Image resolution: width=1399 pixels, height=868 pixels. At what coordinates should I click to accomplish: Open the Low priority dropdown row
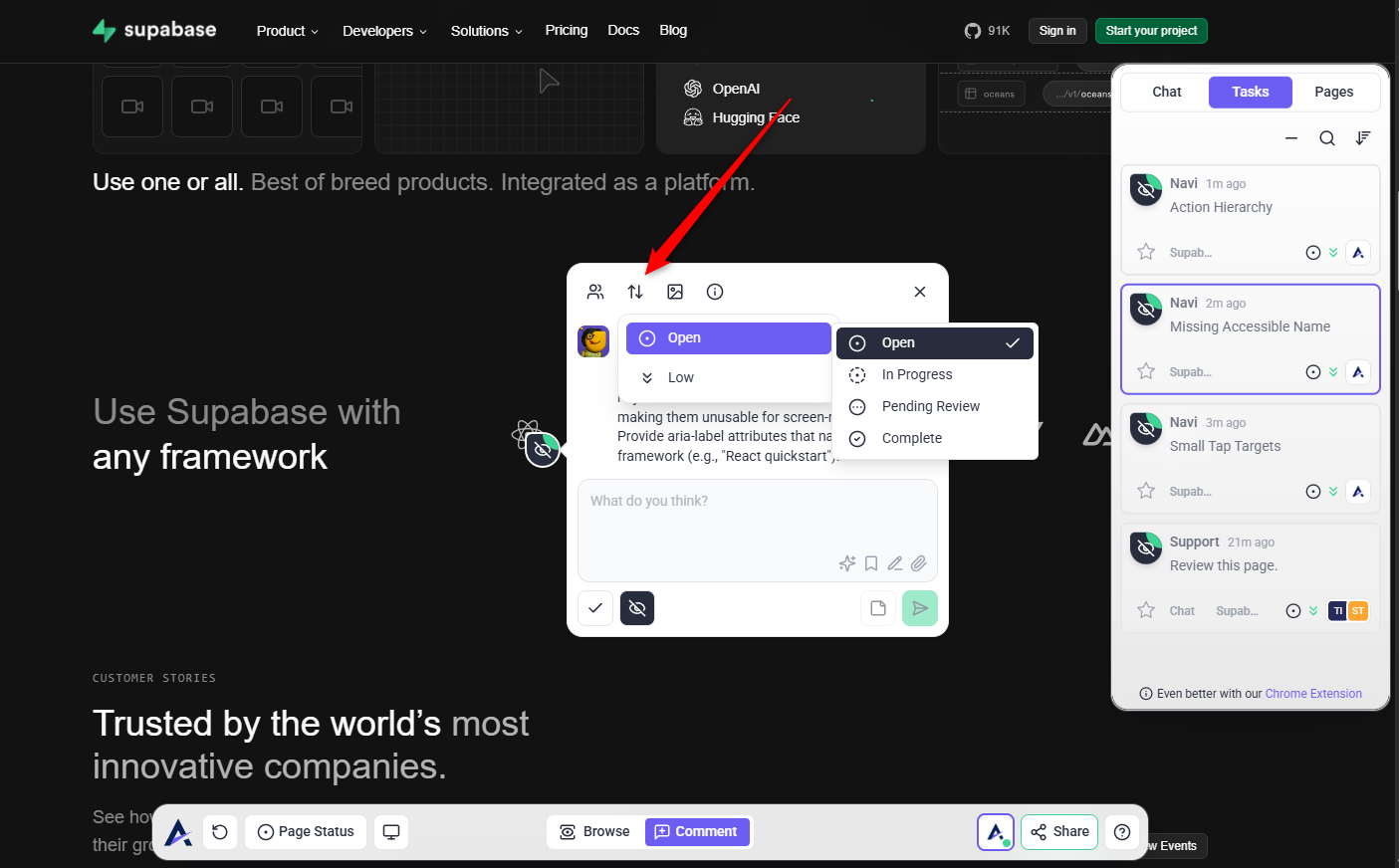727,377
